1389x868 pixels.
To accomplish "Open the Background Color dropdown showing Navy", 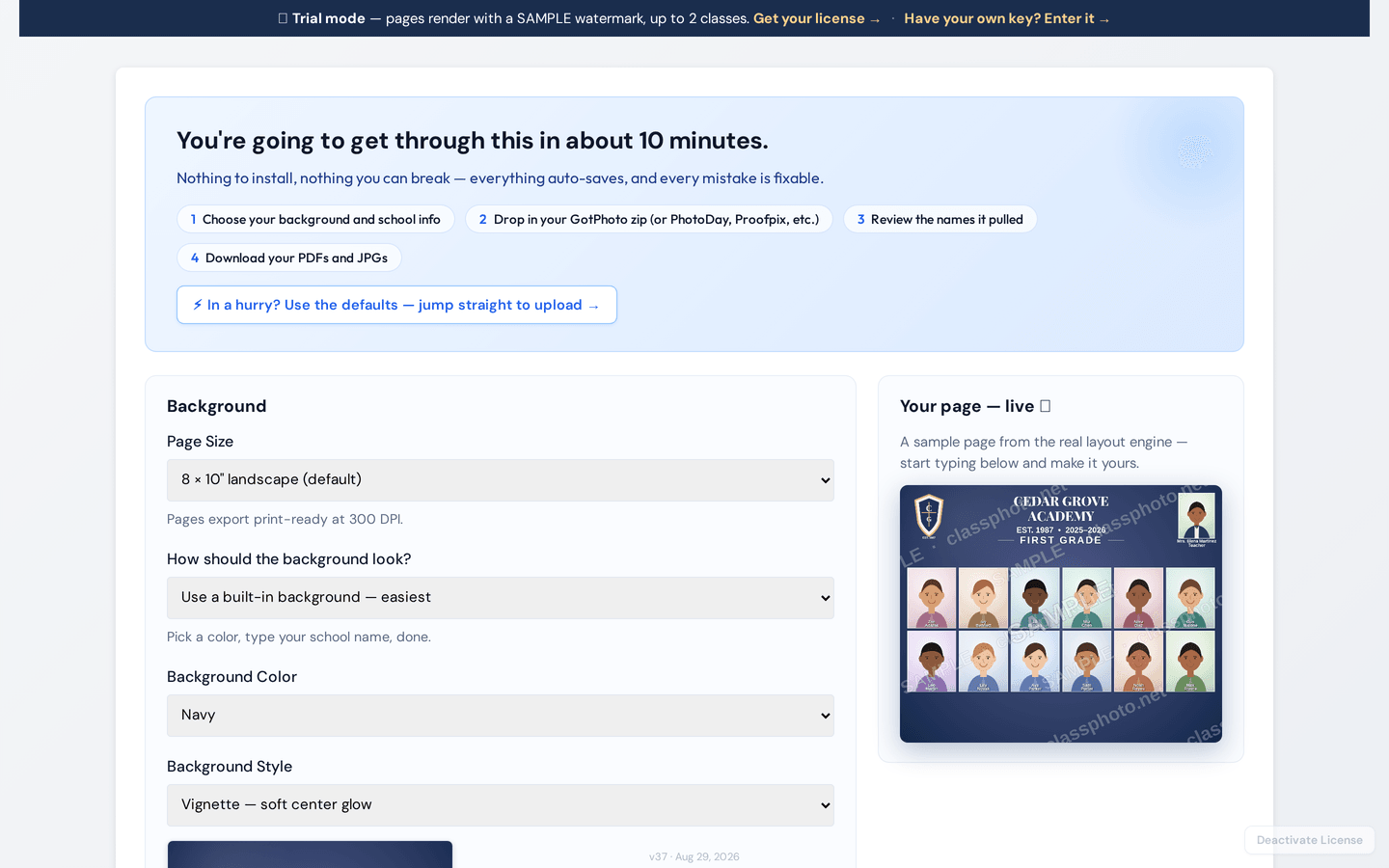I will tap(501, 716).
